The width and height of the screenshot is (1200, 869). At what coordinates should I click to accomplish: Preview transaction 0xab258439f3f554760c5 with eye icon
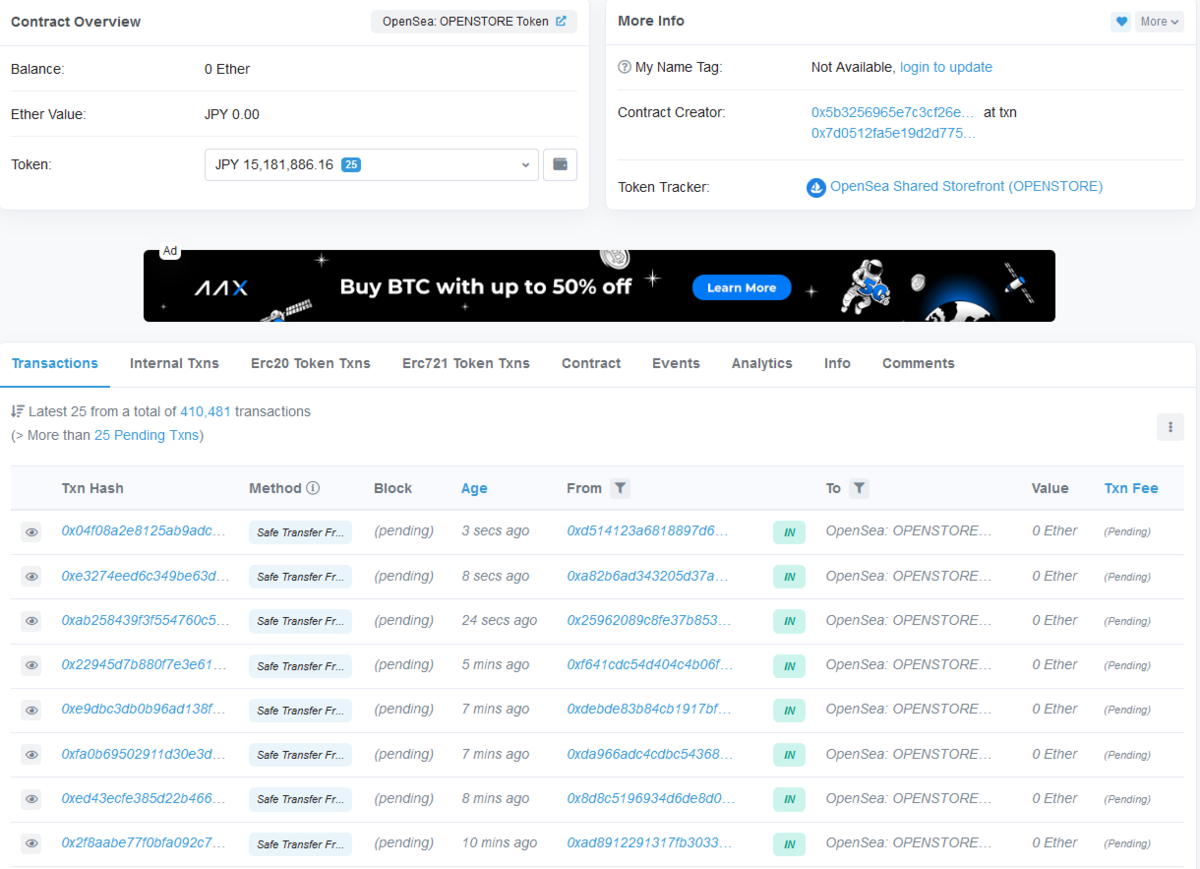31,621
